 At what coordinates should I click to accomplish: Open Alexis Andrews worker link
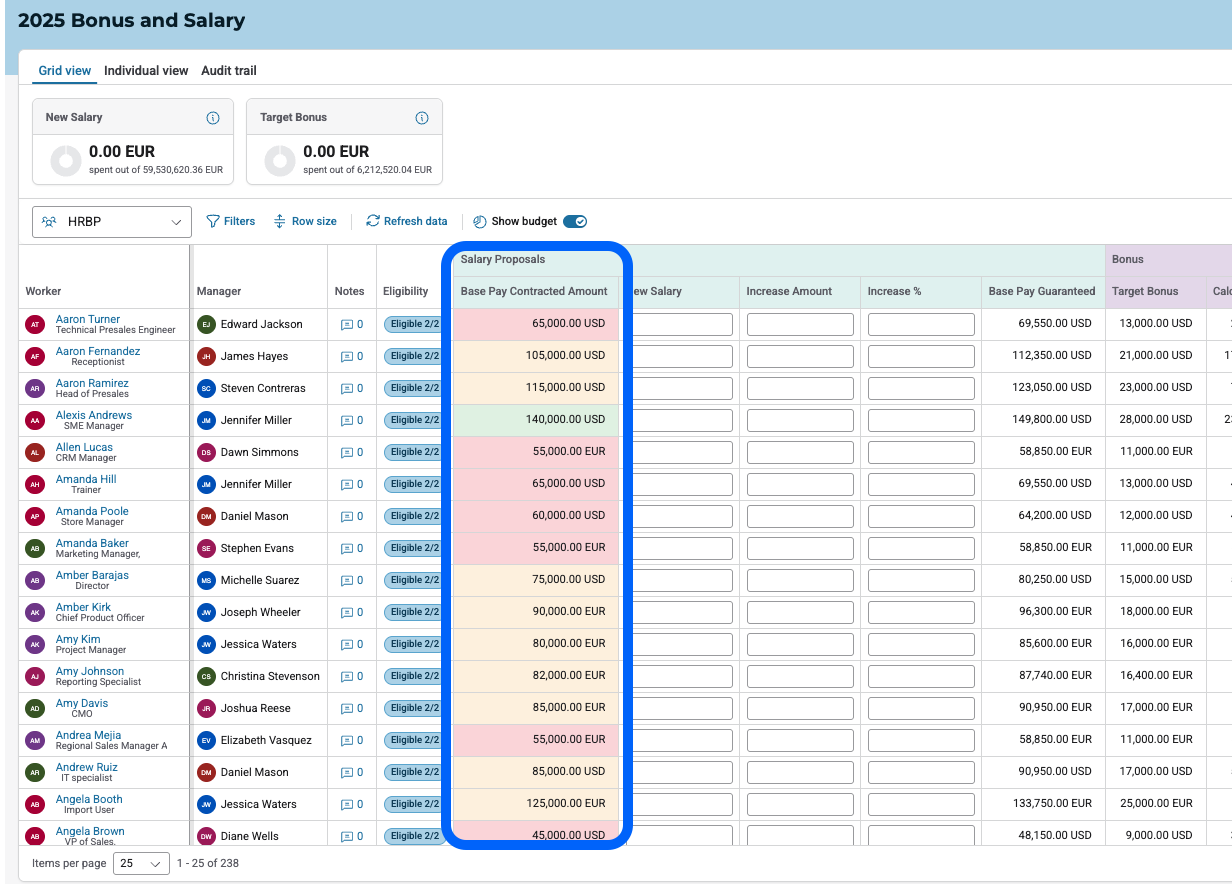[x=94, y=415]
